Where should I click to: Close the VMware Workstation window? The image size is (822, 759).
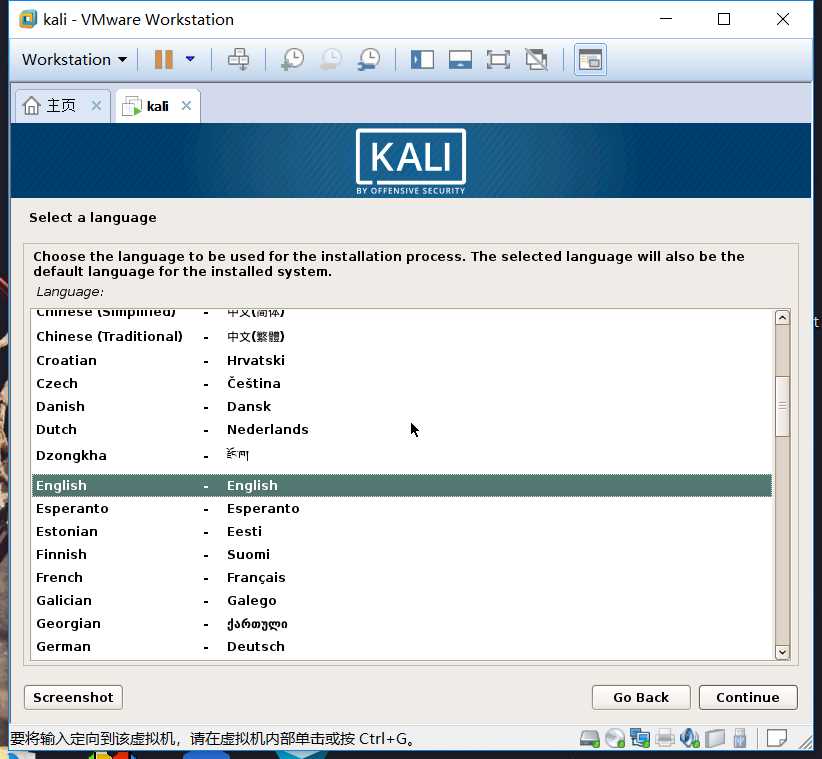(x=783, y=19)
